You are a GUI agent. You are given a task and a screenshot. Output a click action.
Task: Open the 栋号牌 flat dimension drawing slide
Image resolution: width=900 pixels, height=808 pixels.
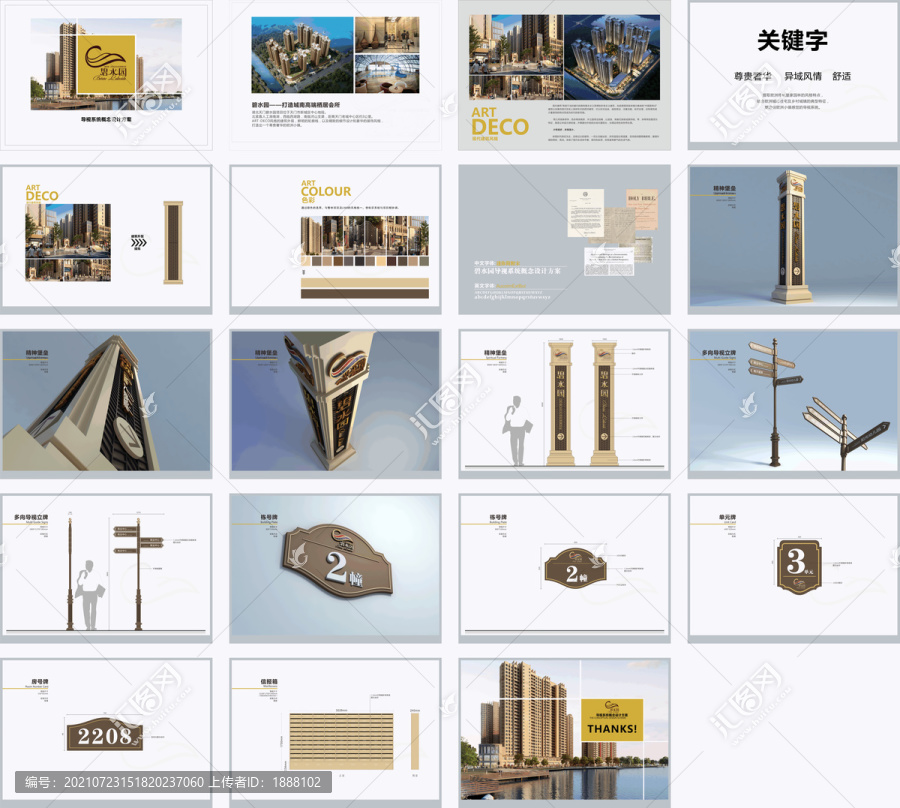pyautogui.click(x=564, y=568)
